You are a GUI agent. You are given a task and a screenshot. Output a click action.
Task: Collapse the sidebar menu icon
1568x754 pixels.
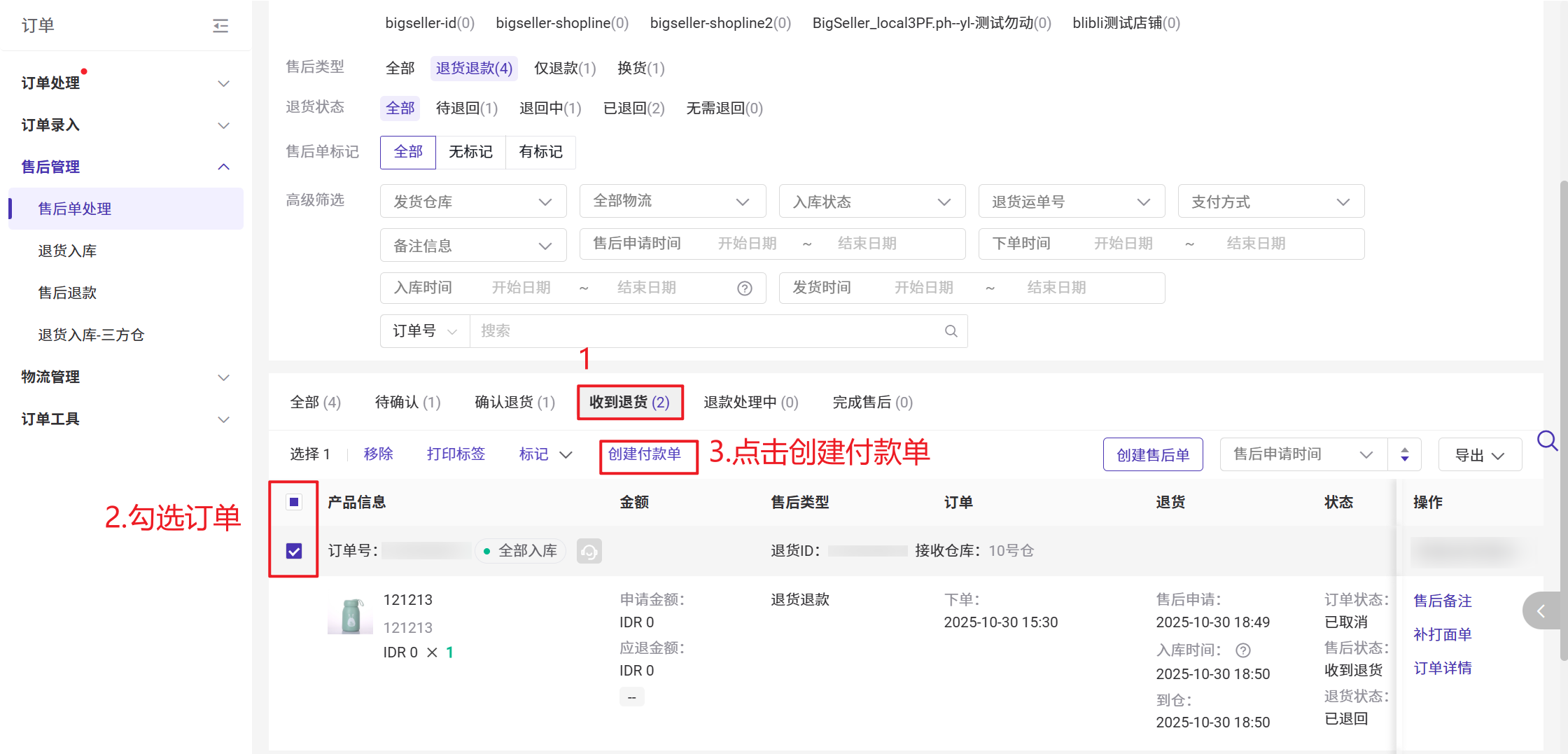pos(220,26)
